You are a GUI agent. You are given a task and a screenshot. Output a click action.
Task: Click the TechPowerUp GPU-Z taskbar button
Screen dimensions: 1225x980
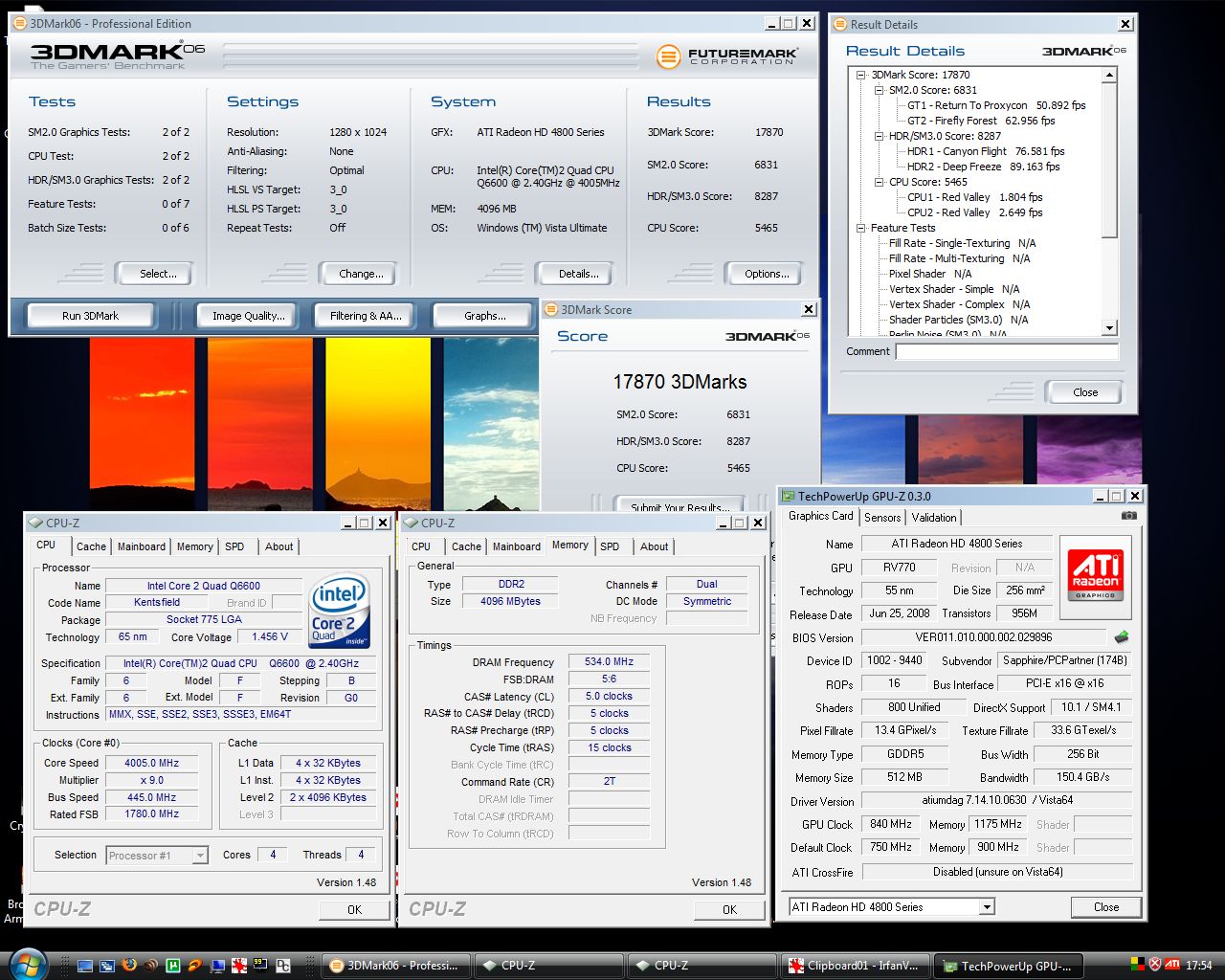tap(1008, 966)
